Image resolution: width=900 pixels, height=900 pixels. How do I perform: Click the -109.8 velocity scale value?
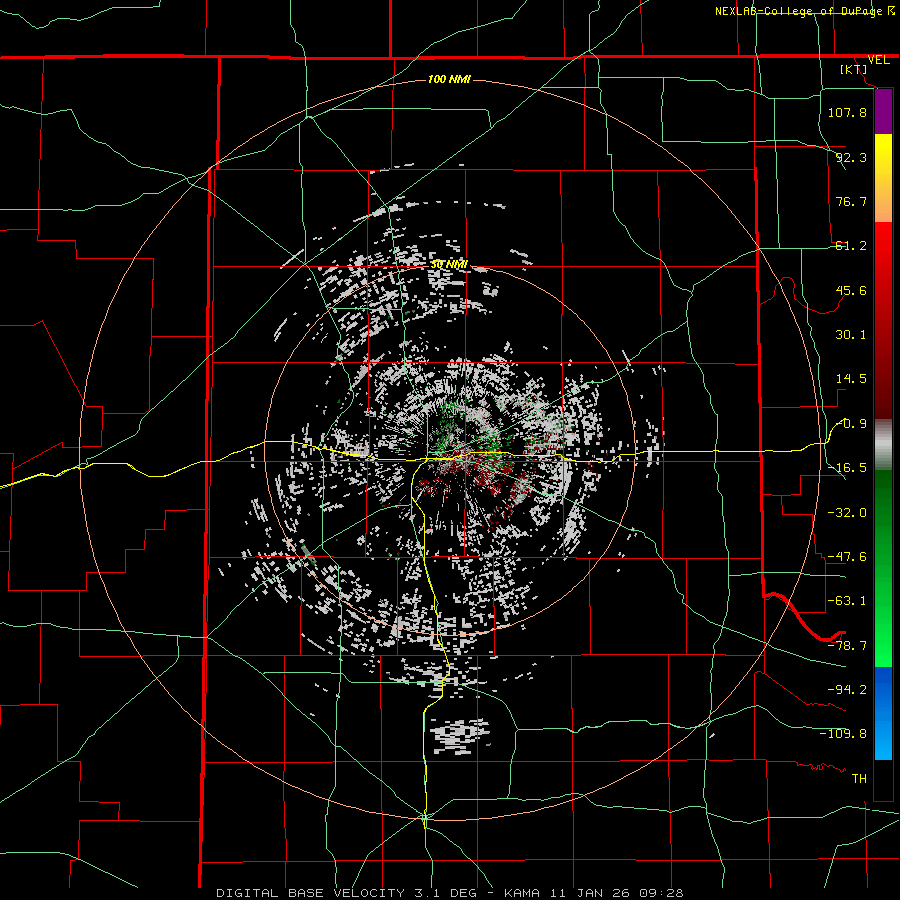click(x=843, y=734)
